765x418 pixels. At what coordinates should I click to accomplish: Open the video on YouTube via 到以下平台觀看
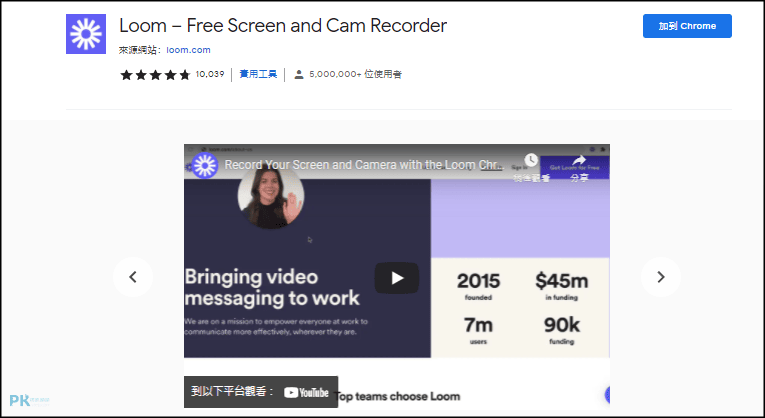pos(261,392)
